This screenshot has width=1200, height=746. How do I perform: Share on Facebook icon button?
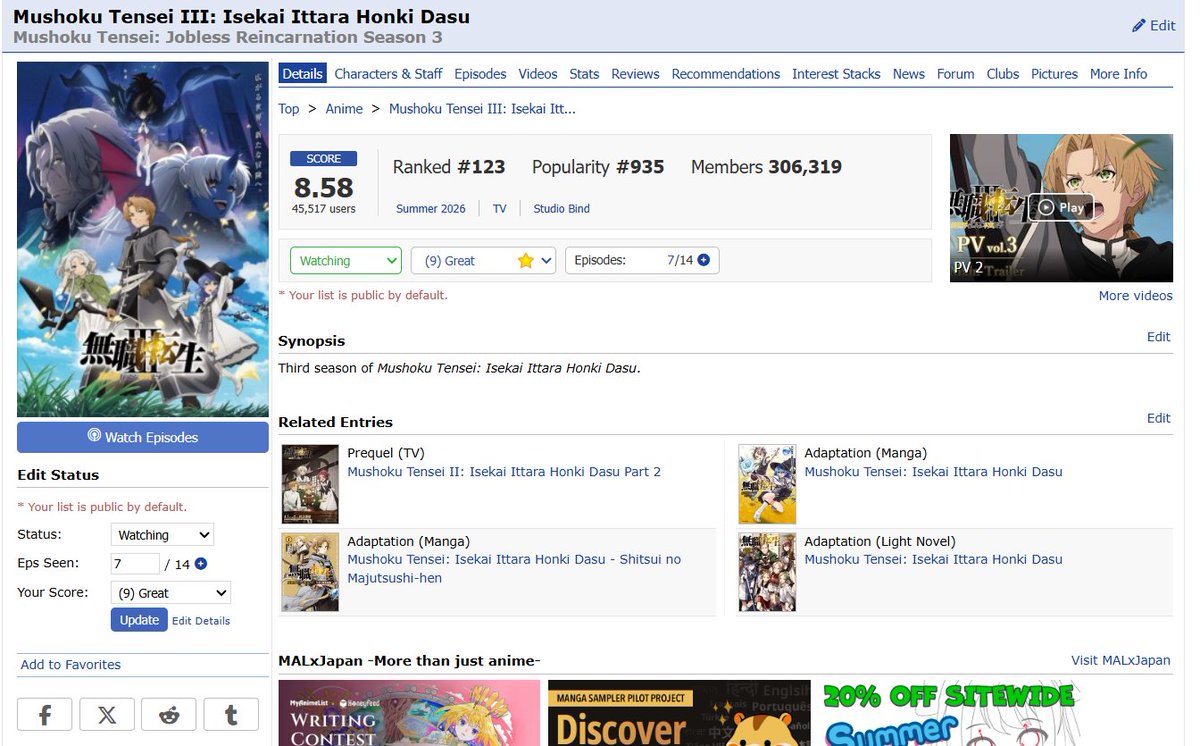pos(45,714)
